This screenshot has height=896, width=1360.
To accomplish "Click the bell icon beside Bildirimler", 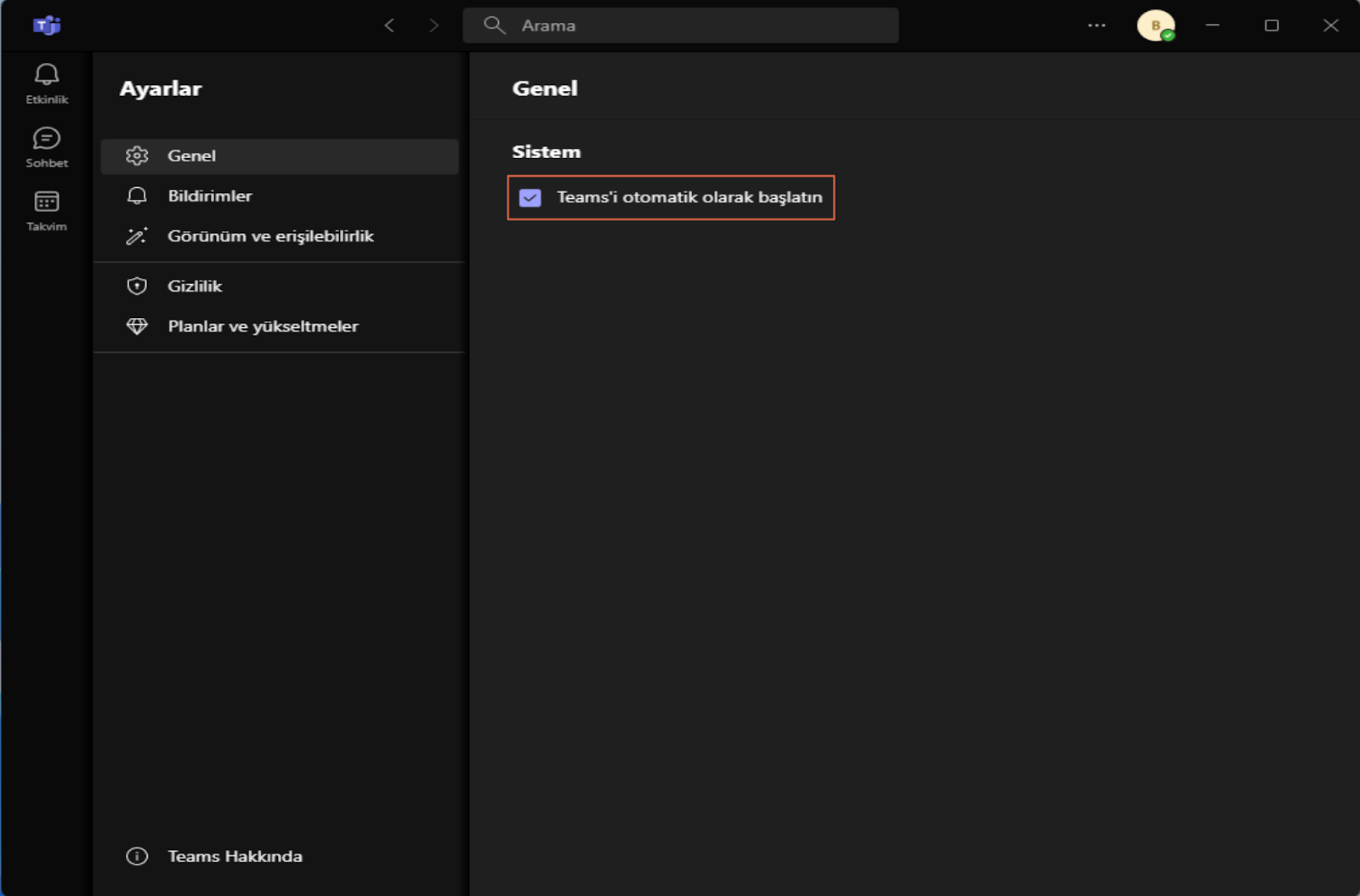I will coord(137,196).
